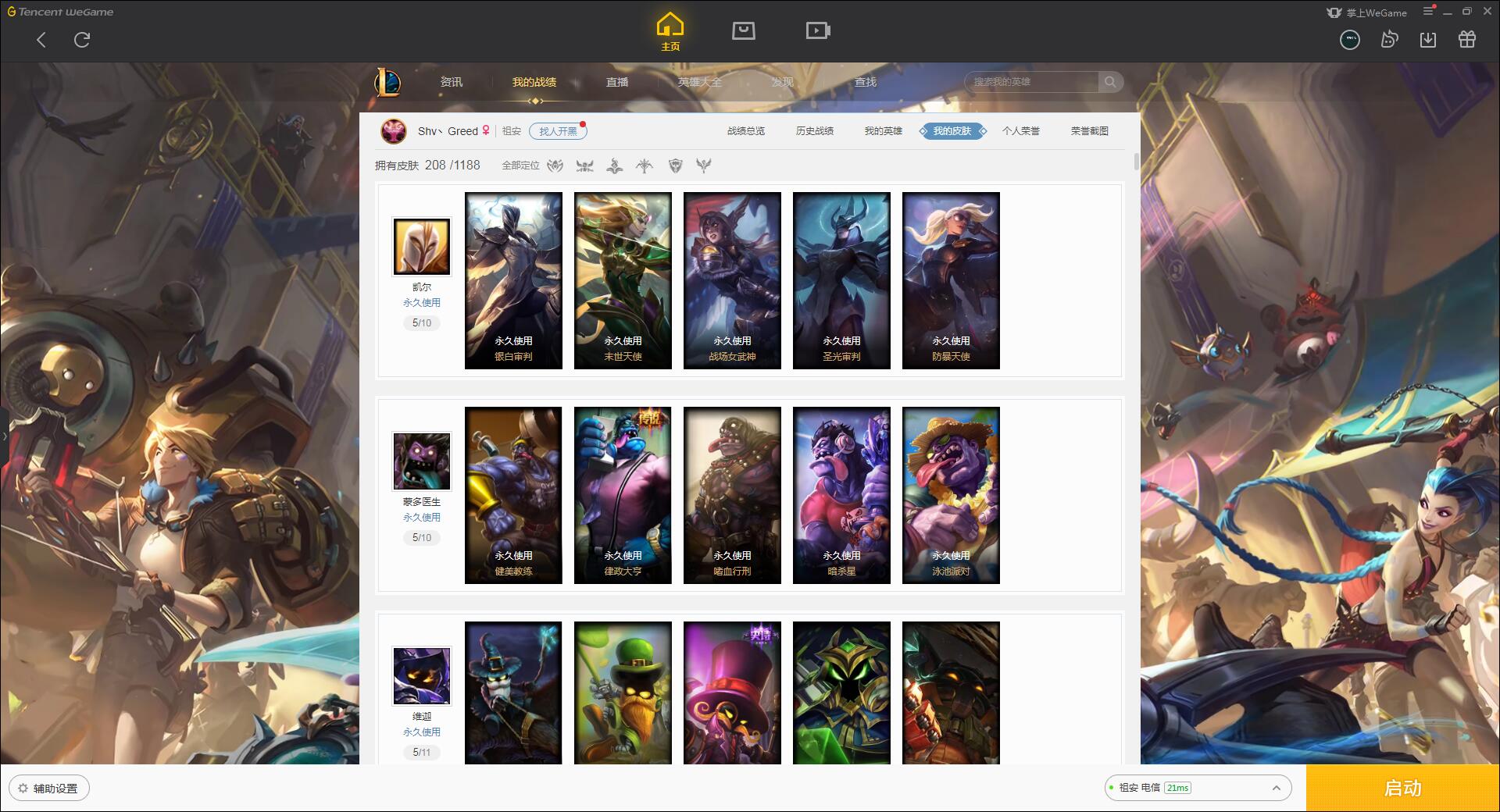
Task: Click the 维迦 champion portrait
Action: [x=422, y=676]
